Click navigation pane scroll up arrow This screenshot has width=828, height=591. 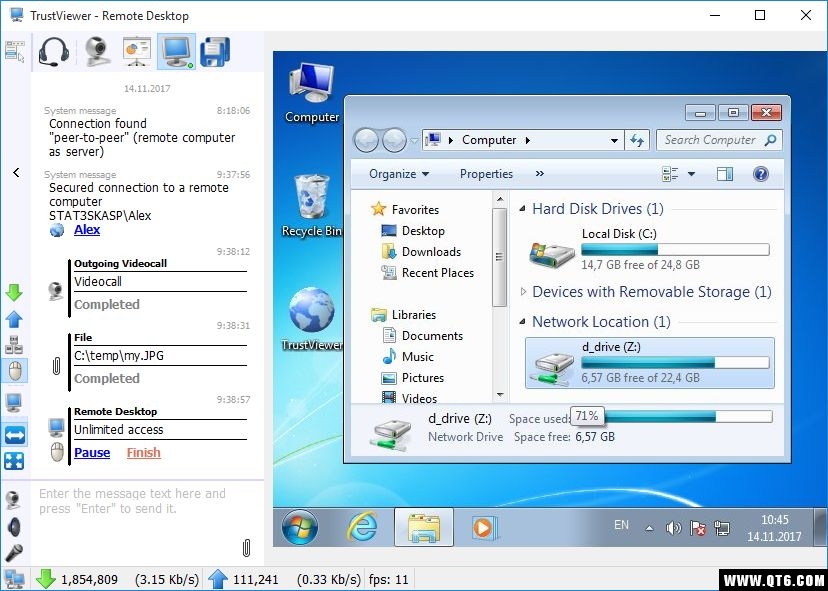pyautogui.click(x=500, y=200)
